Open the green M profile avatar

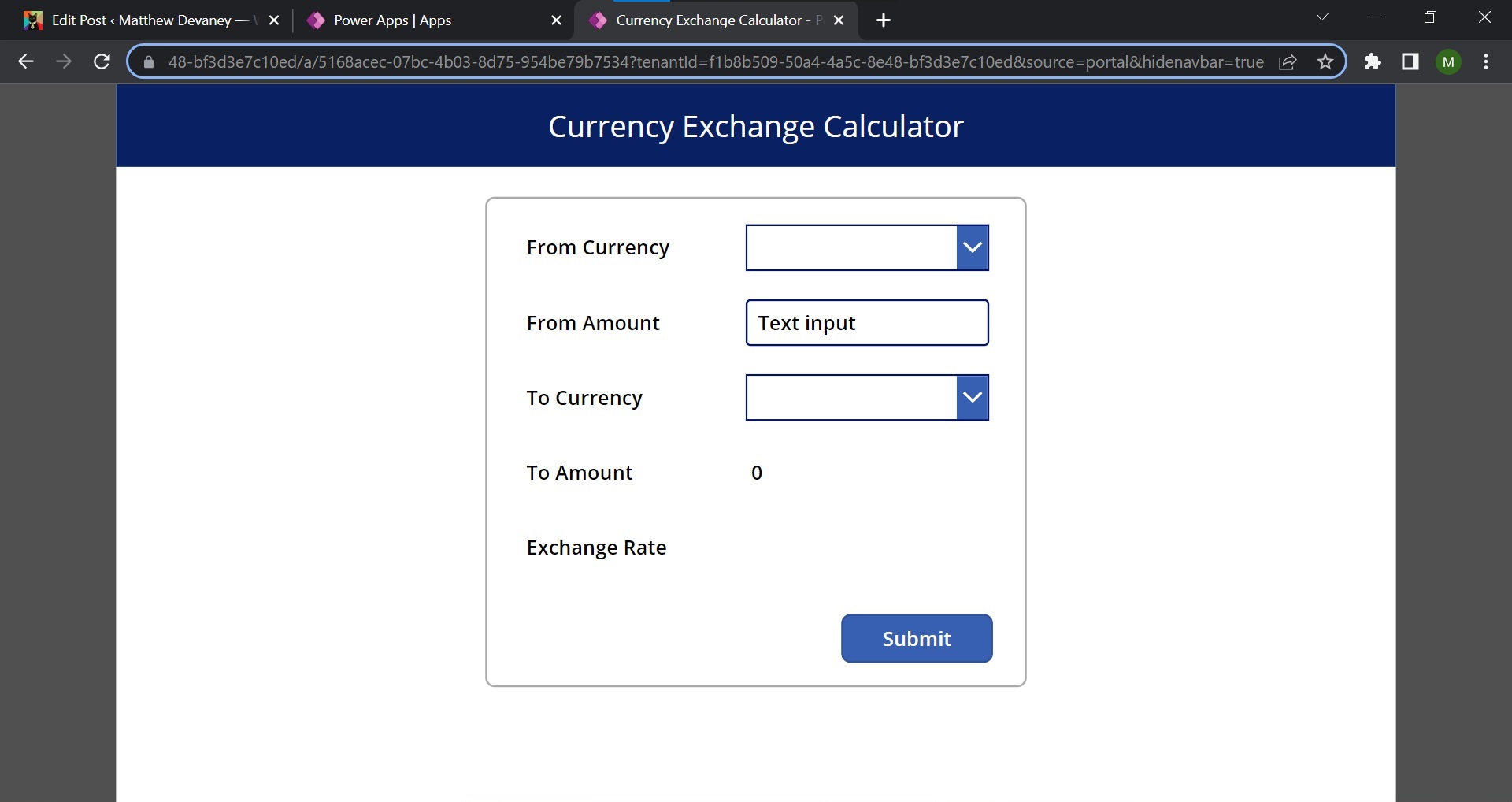pos(1448,61)
